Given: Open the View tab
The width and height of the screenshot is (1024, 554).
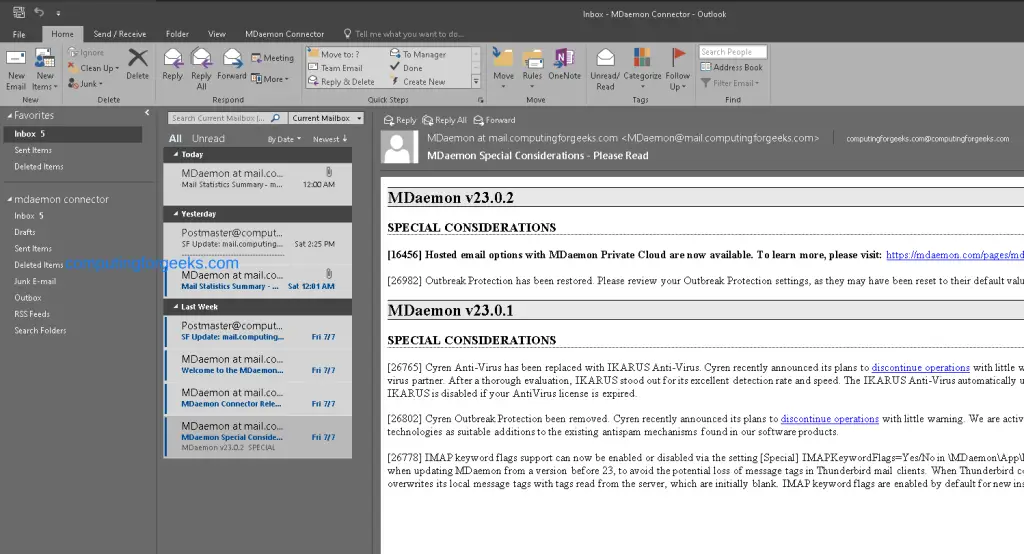Looking at the screenshot, I should (x=217, y=34).
